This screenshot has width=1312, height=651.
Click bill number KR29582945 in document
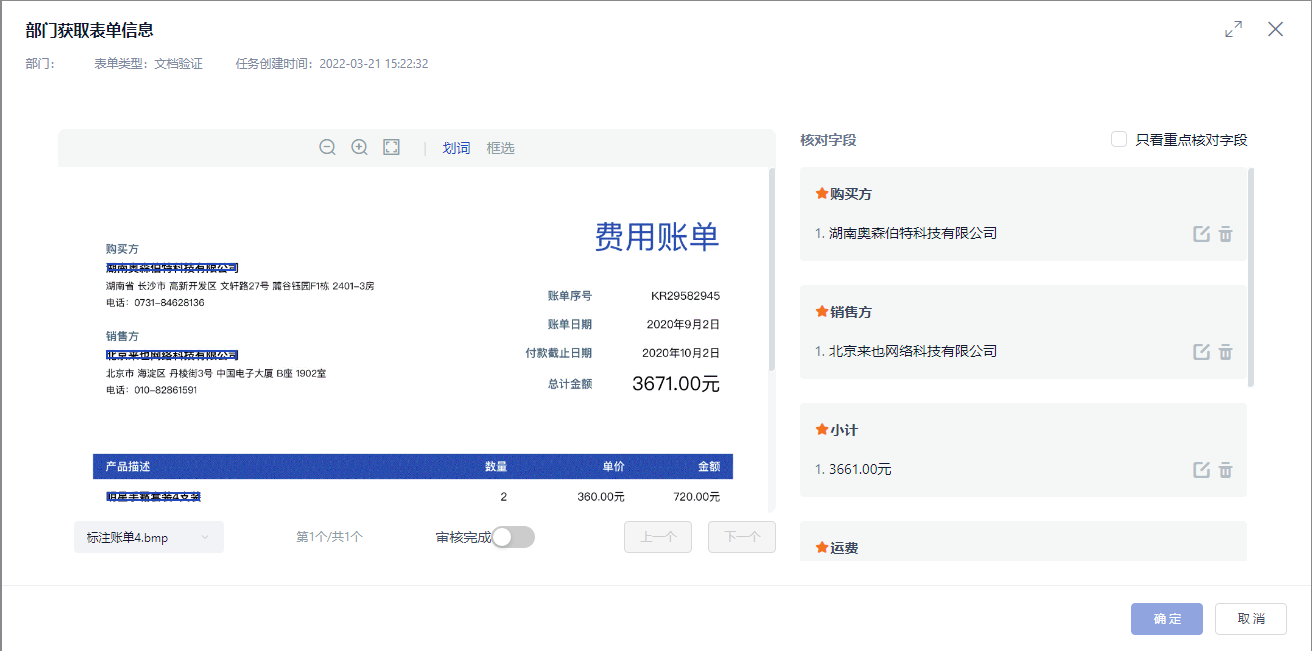click(685, 296)
